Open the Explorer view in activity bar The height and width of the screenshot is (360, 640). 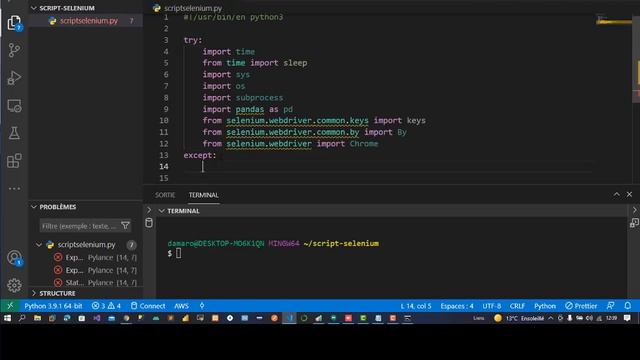pyautogui.click(x=14, y=23)
